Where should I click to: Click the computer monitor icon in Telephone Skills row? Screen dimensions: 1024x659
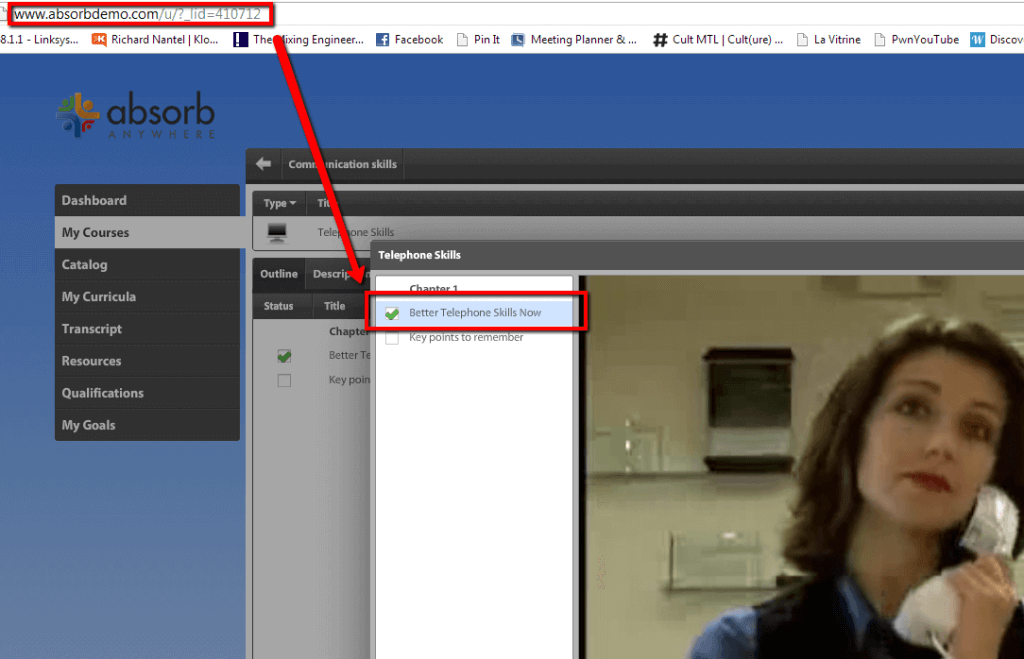coord(277,233)
